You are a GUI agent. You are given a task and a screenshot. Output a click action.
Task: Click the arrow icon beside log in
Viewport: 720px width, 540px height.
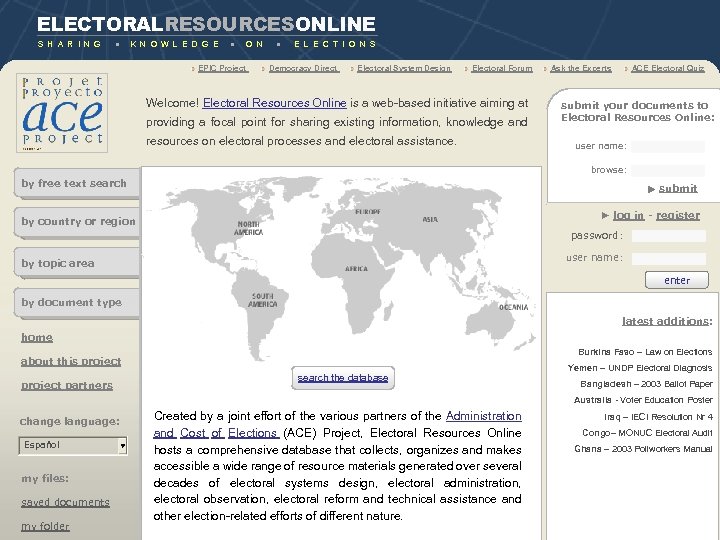pyautogui.click(x=605, y=215)
